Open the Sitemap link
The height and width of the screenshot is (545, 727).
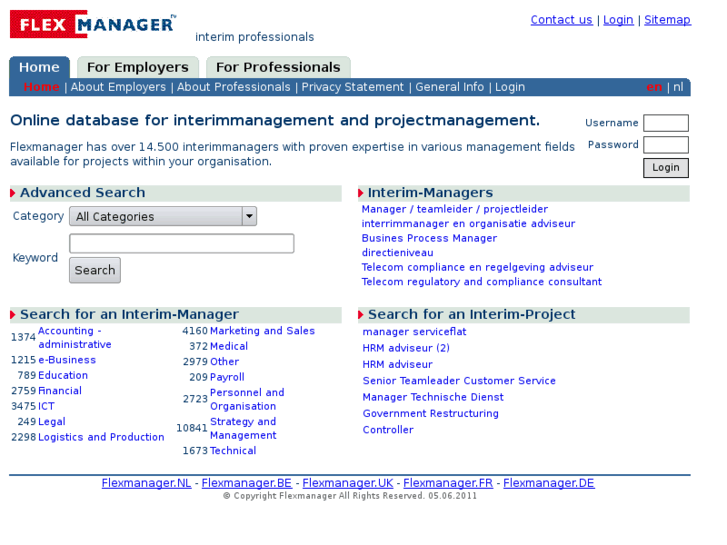pyautogui.click(x=667, y=20)
